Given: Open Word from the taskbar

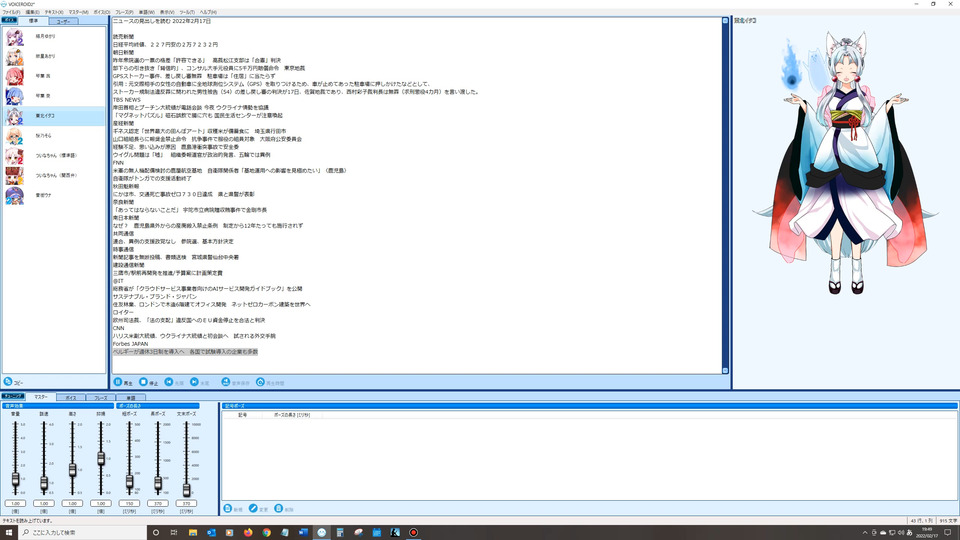Looking at the screenshot, I should [x=303, y=532].
